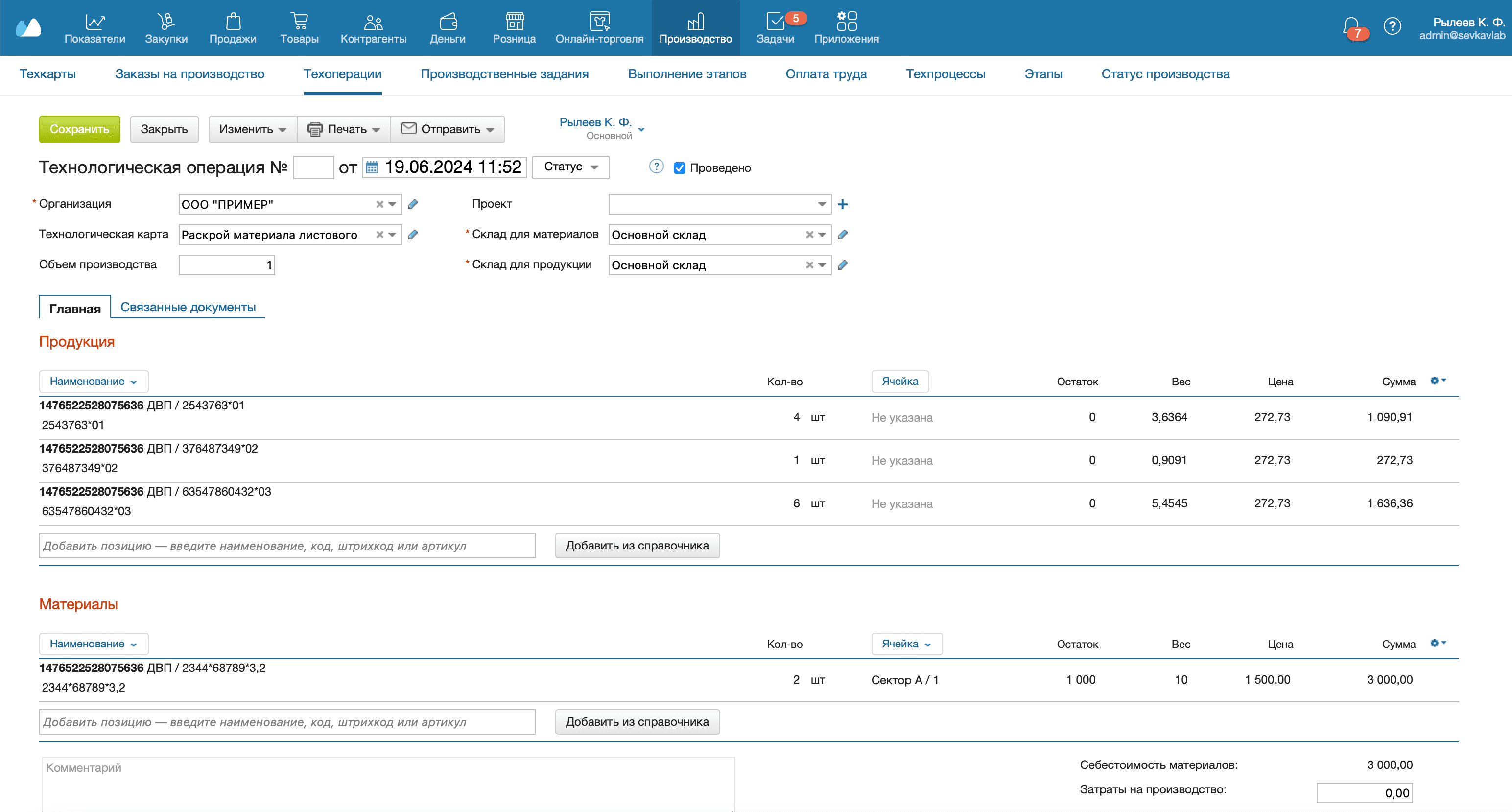Clear the Организация field selection
This screenshot has height=812, width=1512.
pyautogui.click(x=379, y=204)
